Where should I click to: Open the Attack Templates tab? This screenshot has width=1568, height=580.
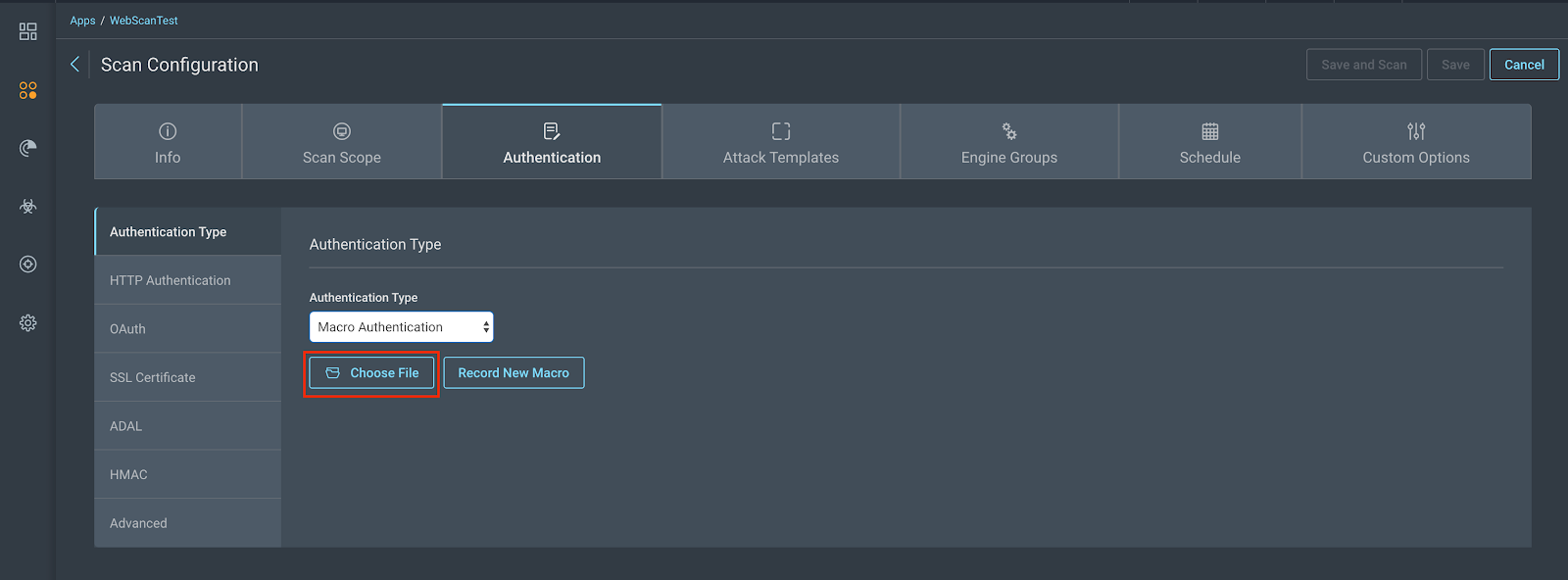pos(780,143)
